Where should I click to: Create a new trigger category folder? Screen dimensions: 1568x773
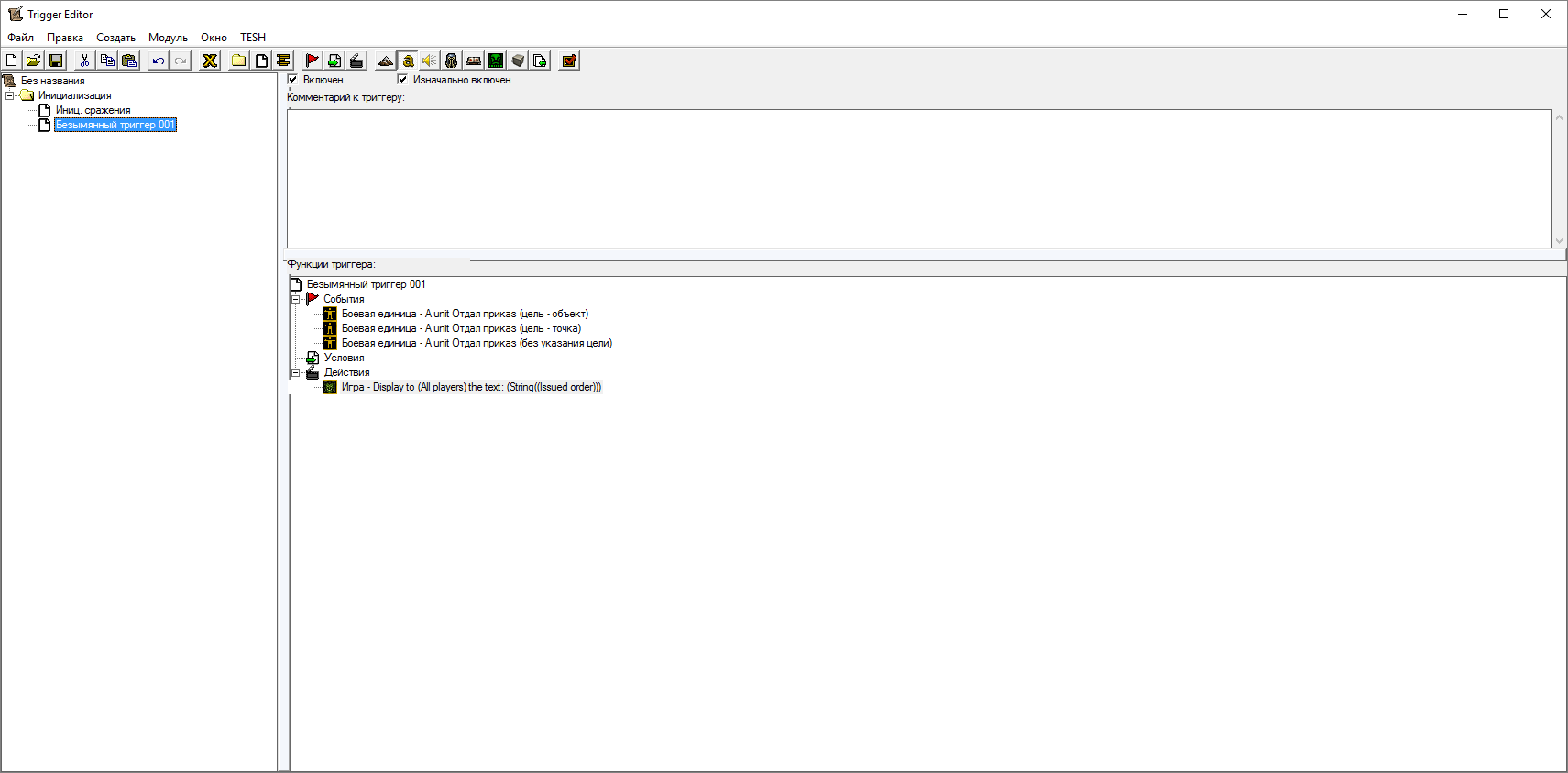(239, 61)
